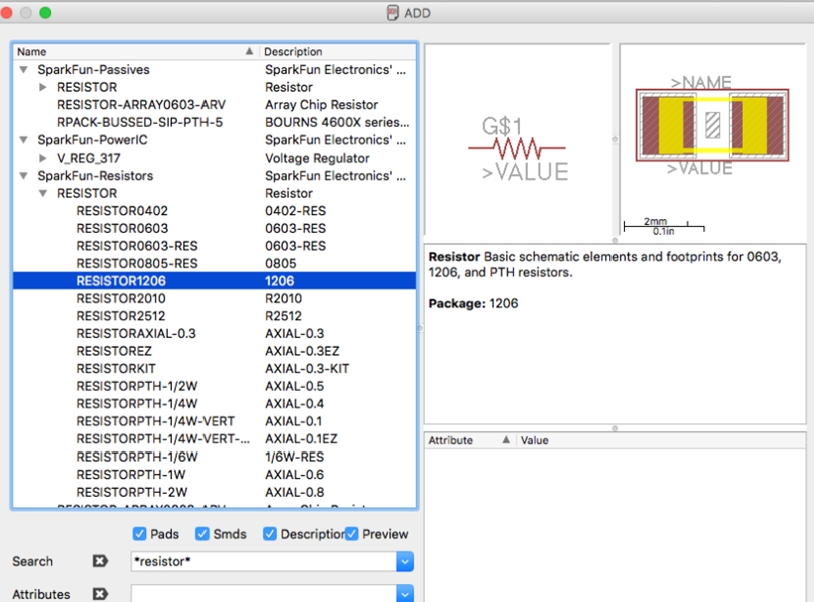Click the Name column sort arrow

tap(249, 51)
